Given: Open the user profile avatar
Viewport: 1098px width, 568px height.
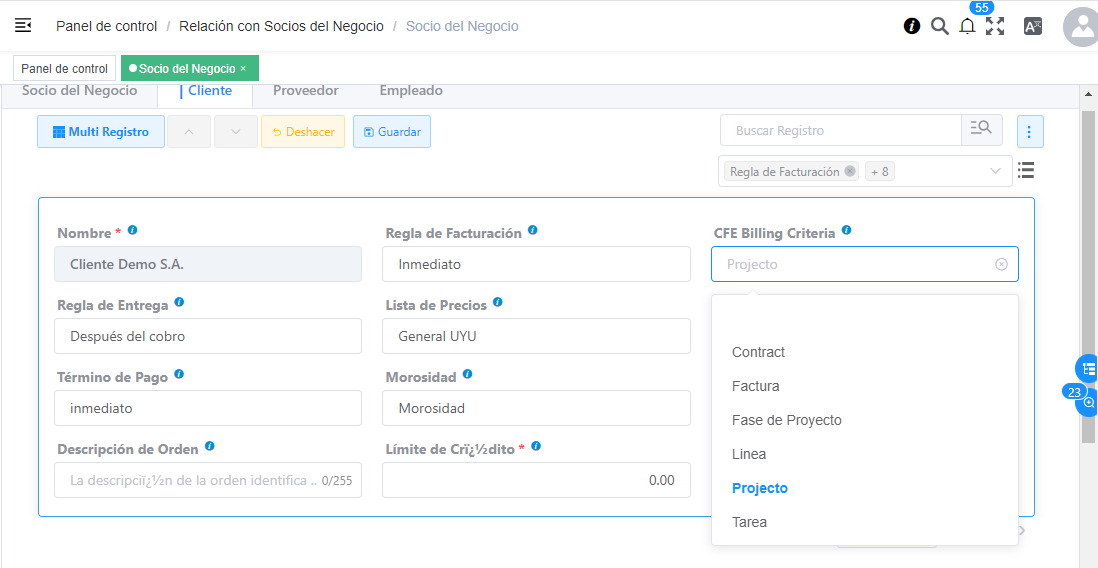Looking at the screenshot, I should [1080, 27].
